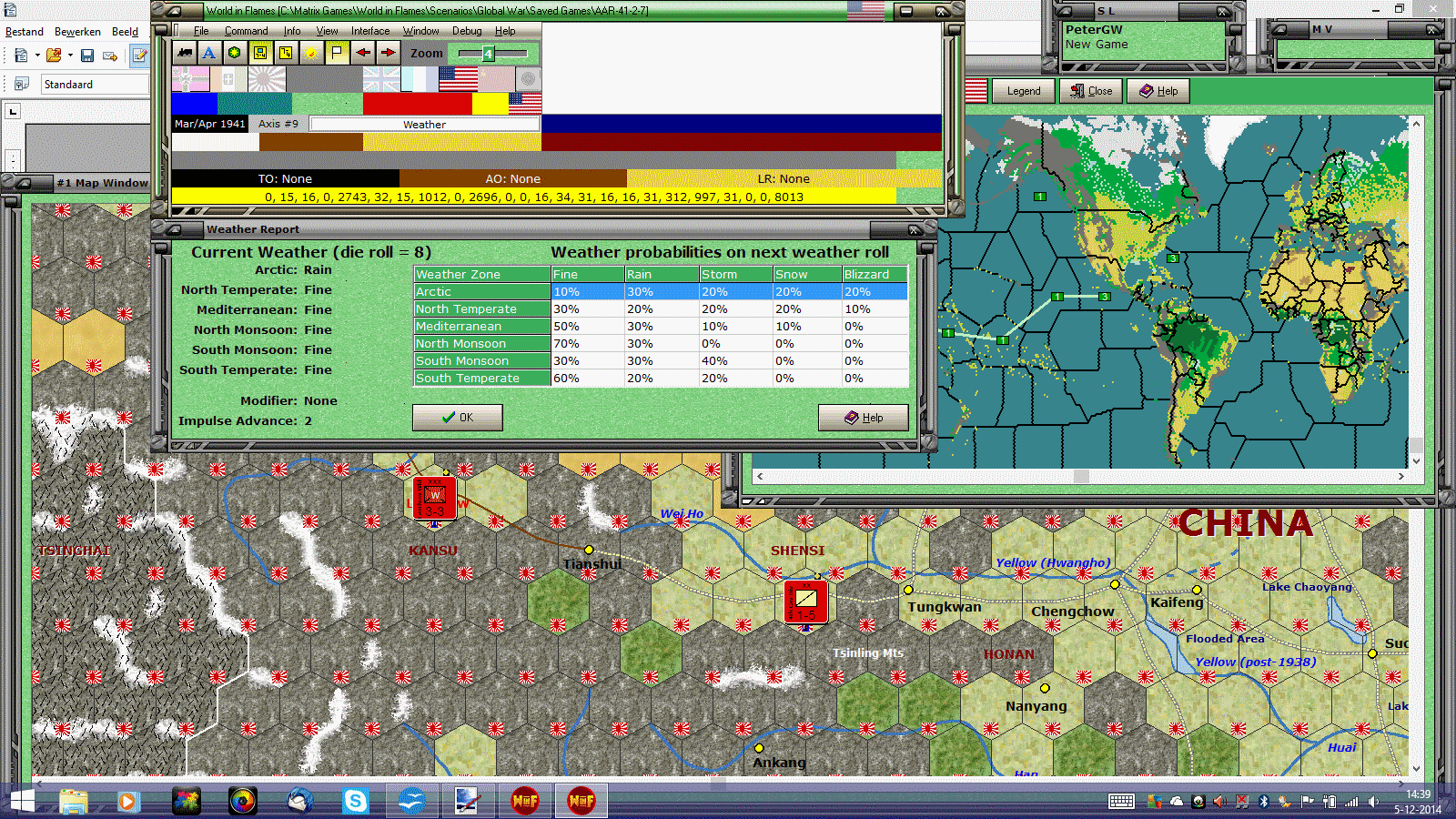Select the Mediterranean weather zone row

[661, 327]
